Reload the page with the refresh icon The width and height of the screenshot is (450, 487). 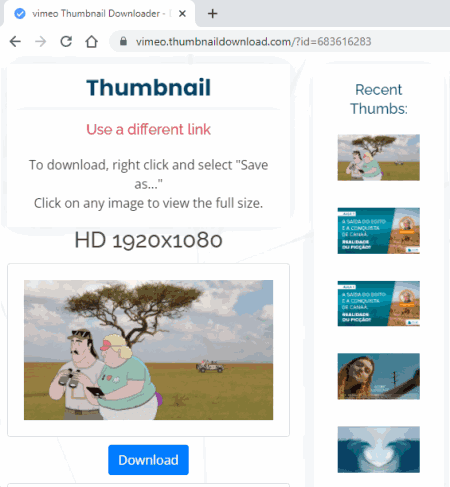coord(66,41)
